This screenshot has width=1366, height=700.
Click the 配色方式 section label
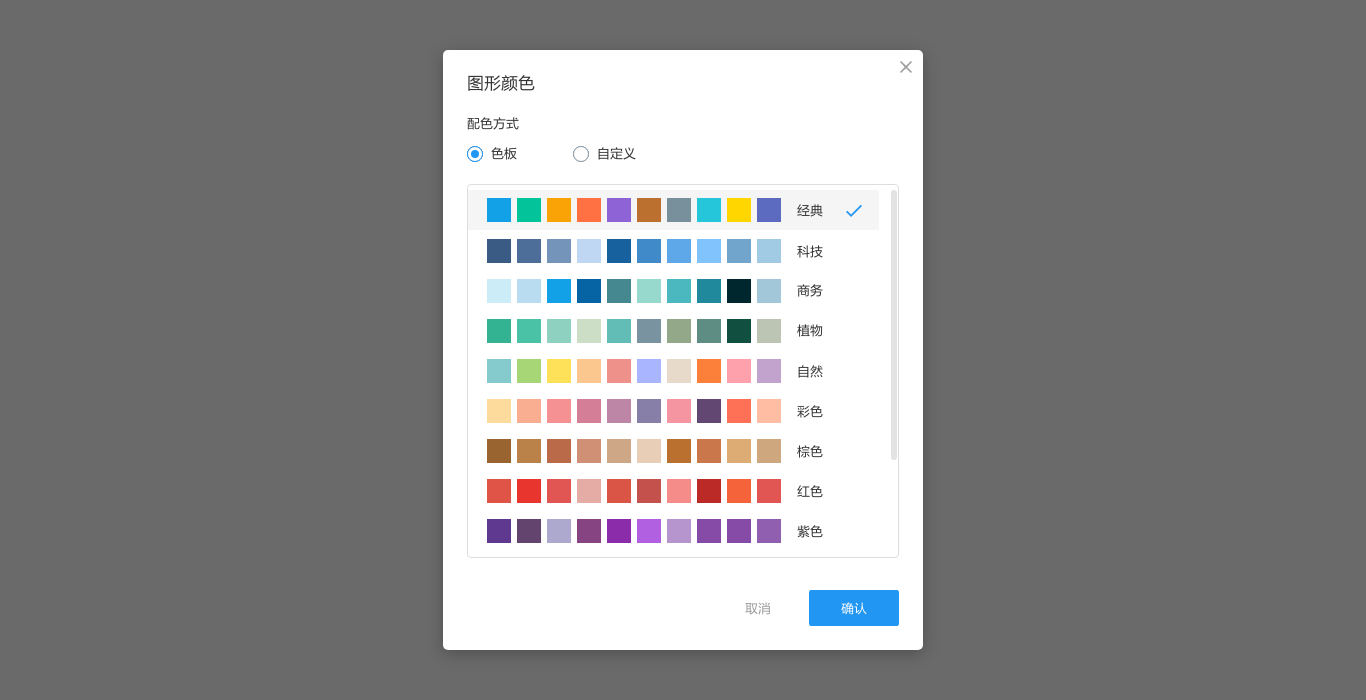click(493, 124)
